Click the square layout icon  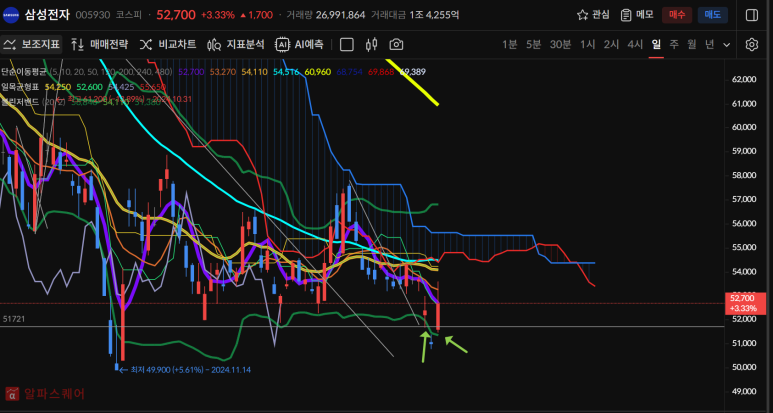point(347,45)
